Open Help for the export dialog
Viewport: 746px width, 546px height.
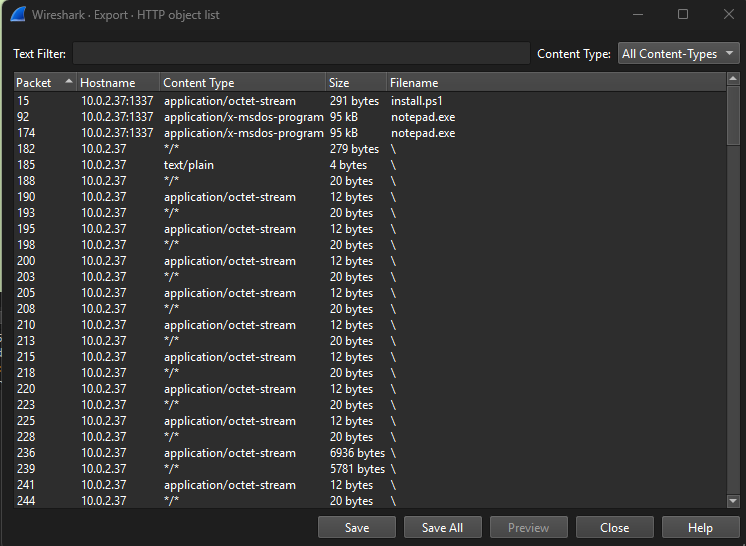(x=700, y=528)
